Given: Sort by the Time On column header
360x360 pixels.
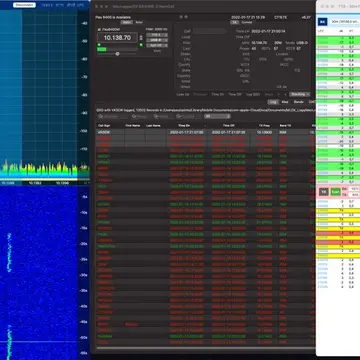Looking at the screenshot, I should pyautogui.click(x=187, y=126).
